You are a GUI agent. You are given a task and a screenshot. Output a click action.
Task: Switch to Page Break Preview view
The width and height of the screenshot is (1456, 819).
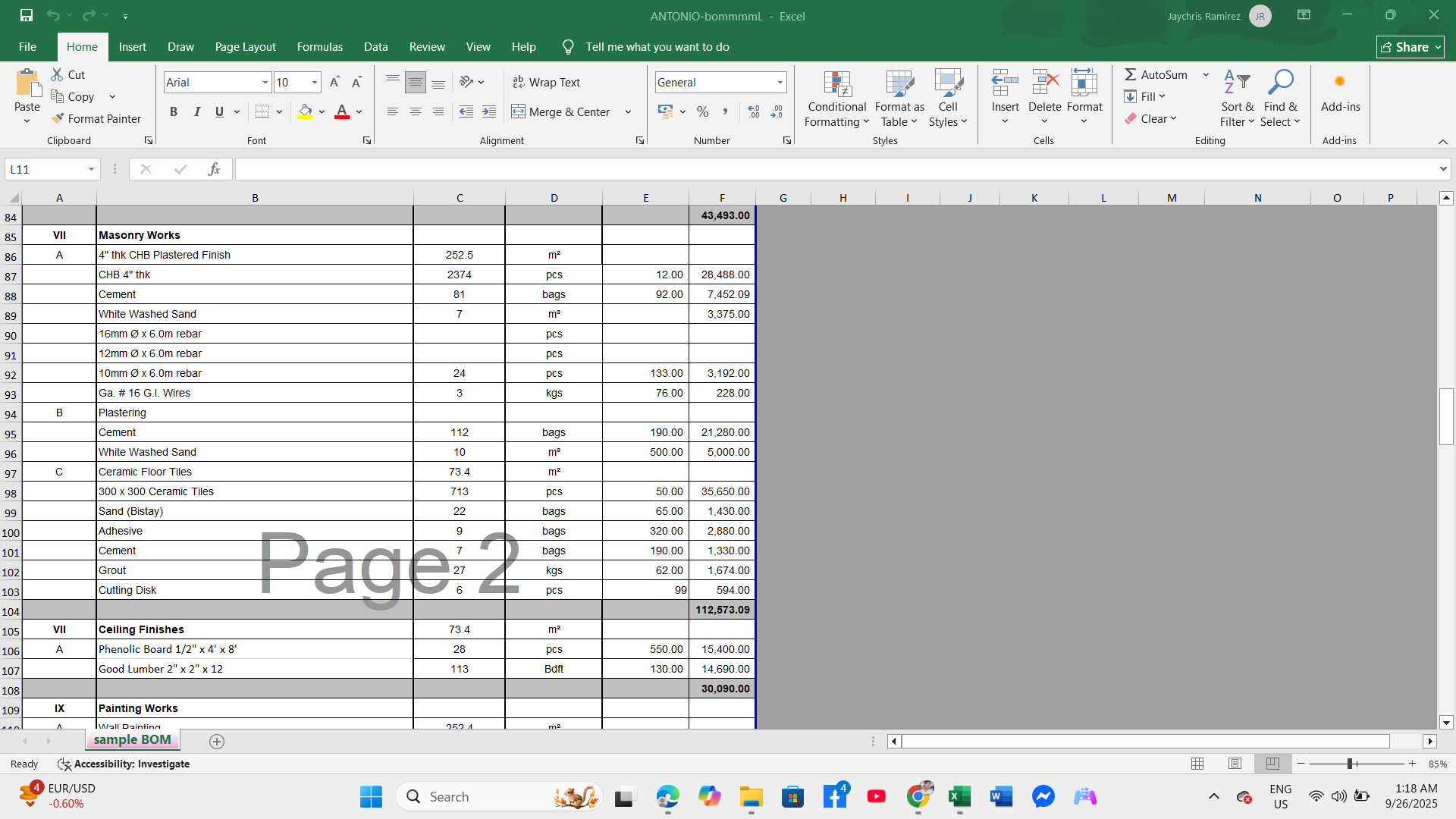click(1272, 764)
